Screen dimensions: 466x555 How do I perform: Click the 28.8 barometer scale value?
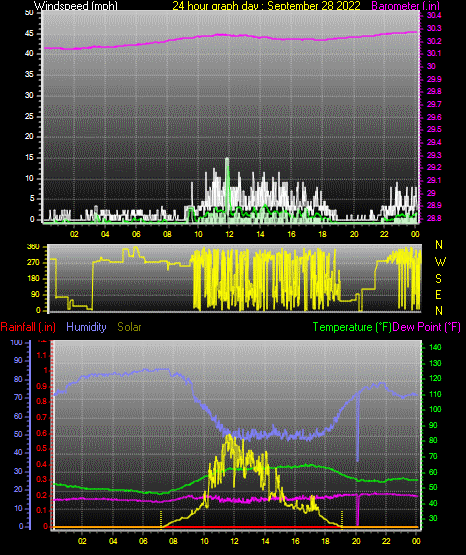pos(434,218)
